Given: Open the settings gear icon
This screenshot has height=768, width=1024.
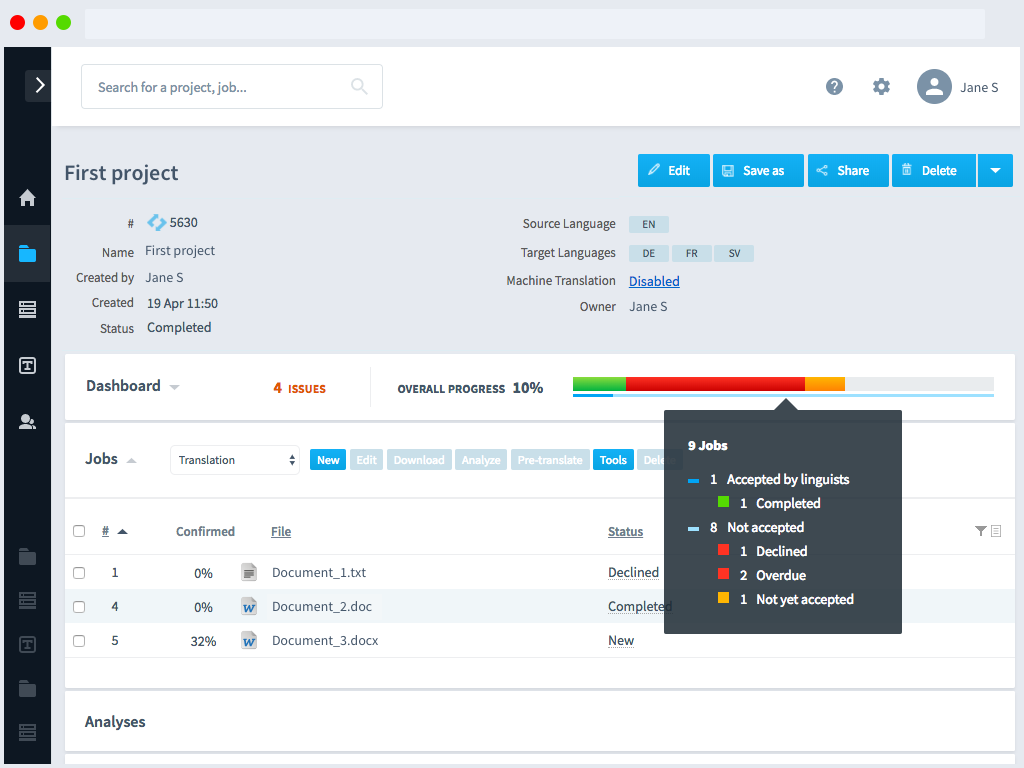Looking at the screenshot, I should point(881,87).
